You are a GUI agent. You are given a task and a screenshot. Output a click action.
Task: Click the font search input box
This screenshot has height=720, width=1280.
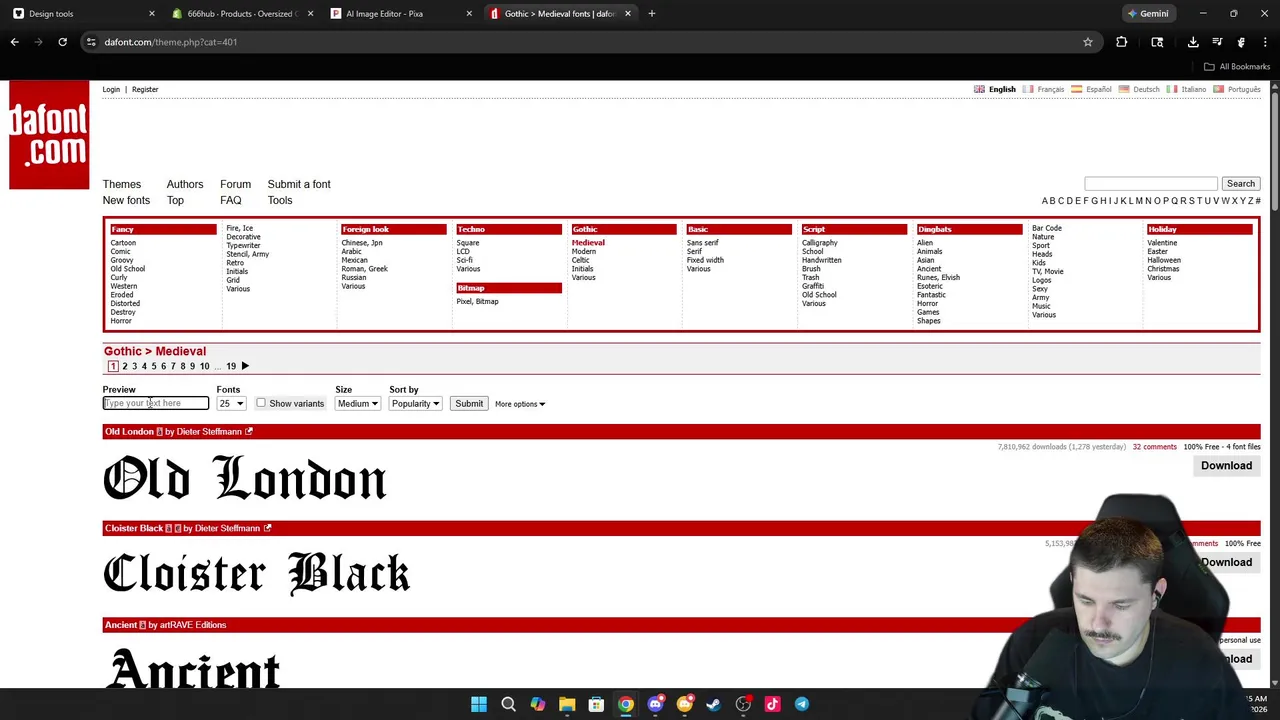pyautogui.click(x=1151, y=184)
